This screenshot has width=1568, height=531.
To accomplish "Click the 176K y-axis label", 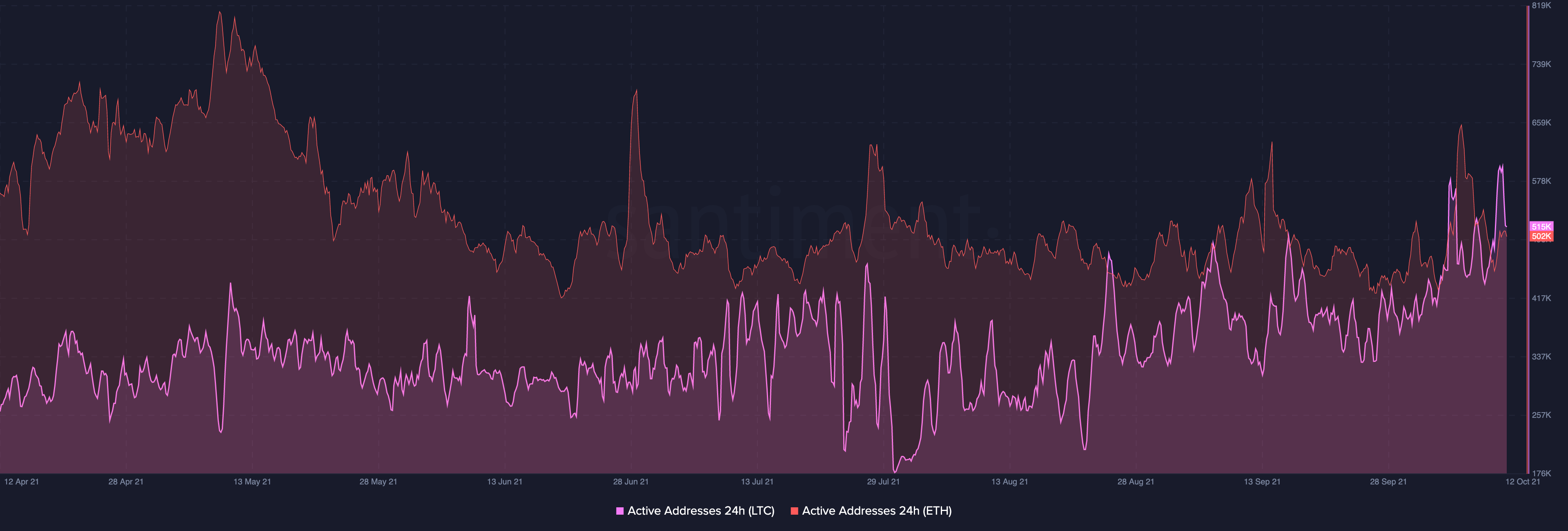I will pos(1541,473).
